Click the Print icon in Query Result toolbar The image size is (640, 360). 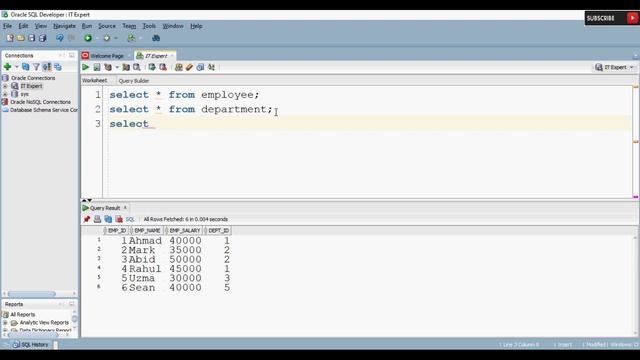tap(97, 219)
